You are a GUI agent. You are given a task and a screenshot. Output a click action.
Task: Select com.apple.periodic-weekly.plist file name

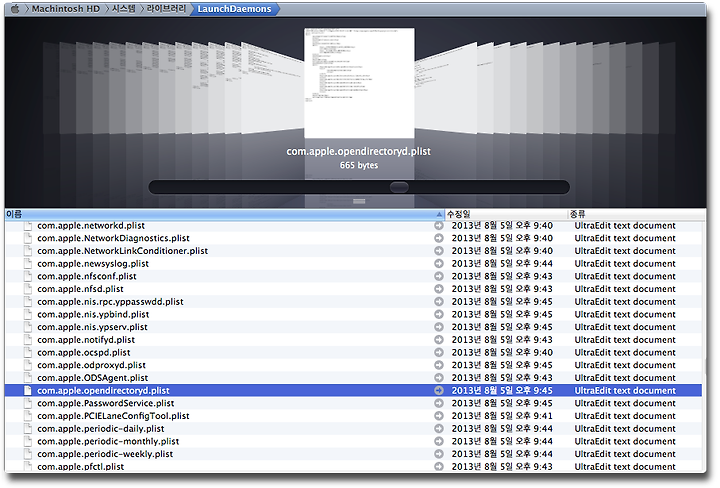(105, 454)
